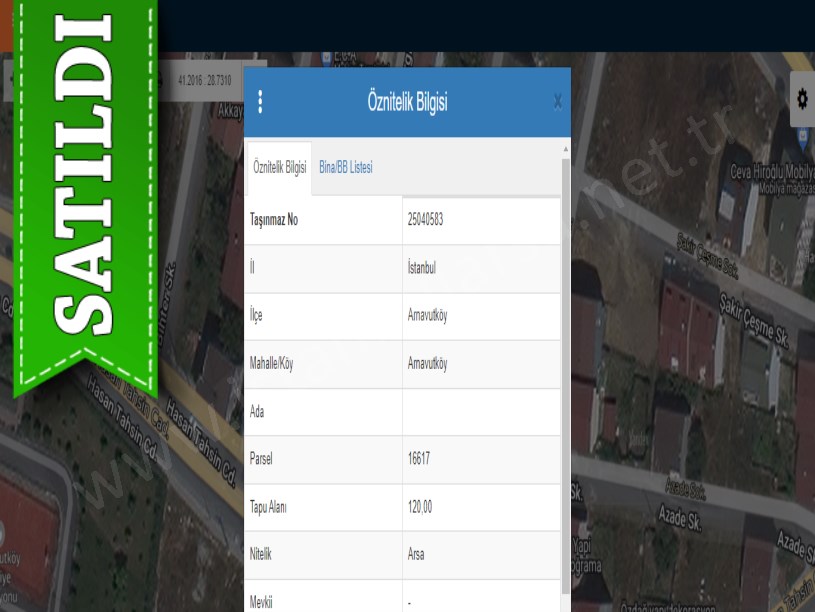The image size is (815, 612).
Task: Open the three-dot menu in panel header
Action: point(260,101)
